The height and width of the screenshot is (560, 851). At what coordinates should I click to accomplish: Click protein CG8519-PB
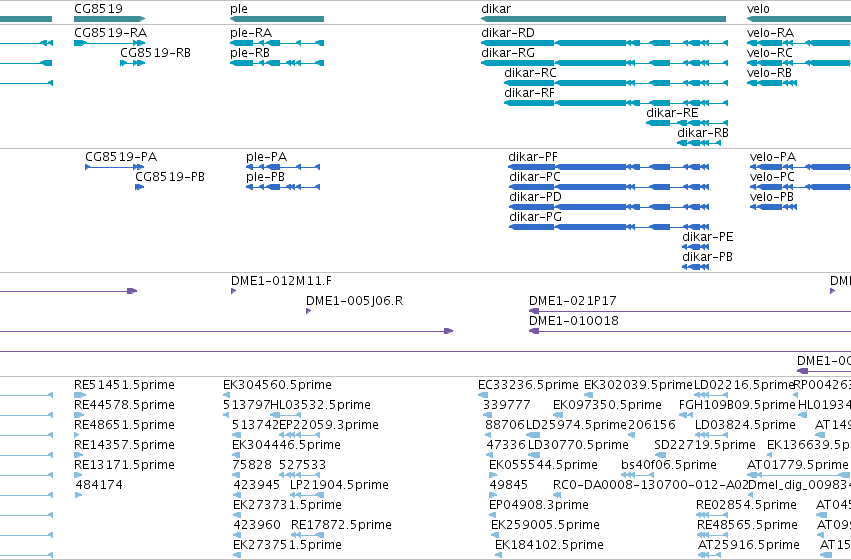point(139,187)
